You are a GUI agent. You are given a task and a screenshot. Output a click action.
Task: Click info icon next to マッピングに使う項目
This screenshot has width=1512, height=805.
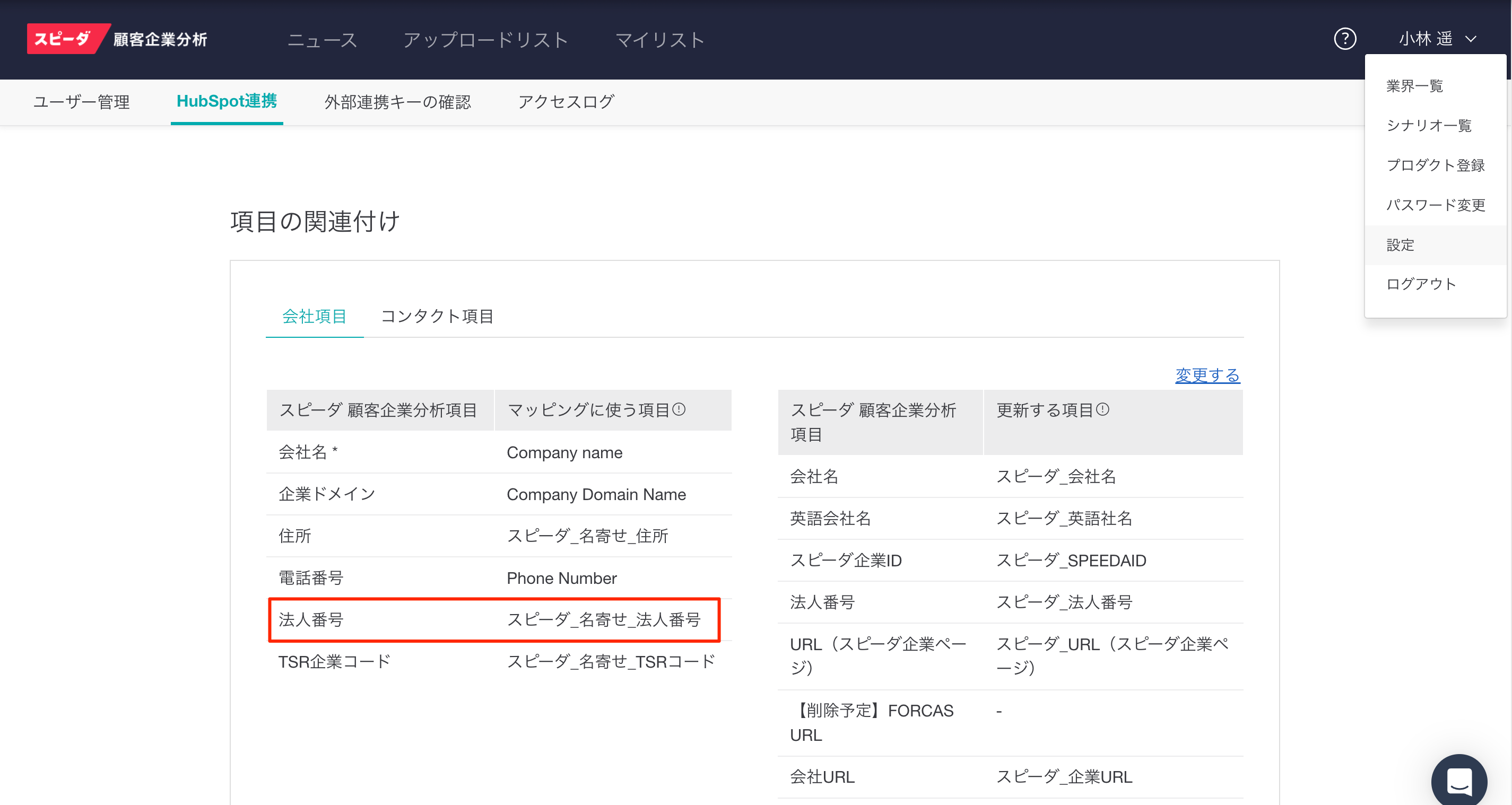pyautogui.click(x=679, y=409)
